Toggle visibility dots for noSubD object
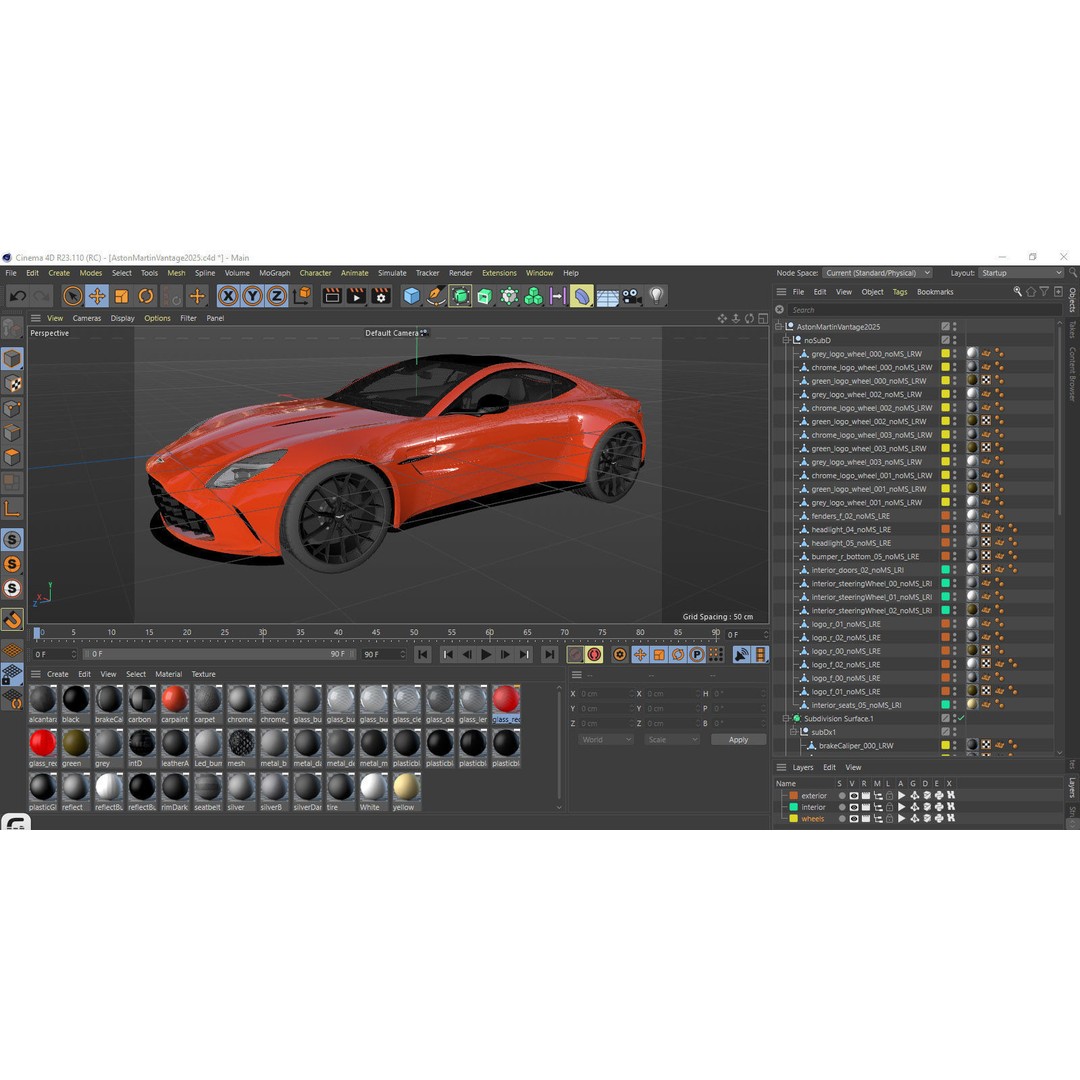This screenshot has height=1080, width=1080. pyautogui.click(x=955, y=340)
